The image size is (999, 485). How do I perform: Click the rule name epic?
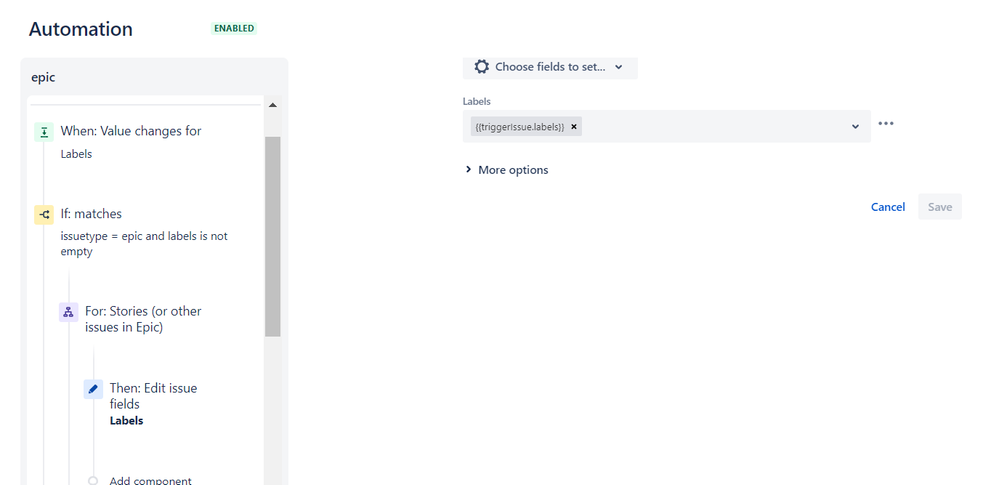43,78
